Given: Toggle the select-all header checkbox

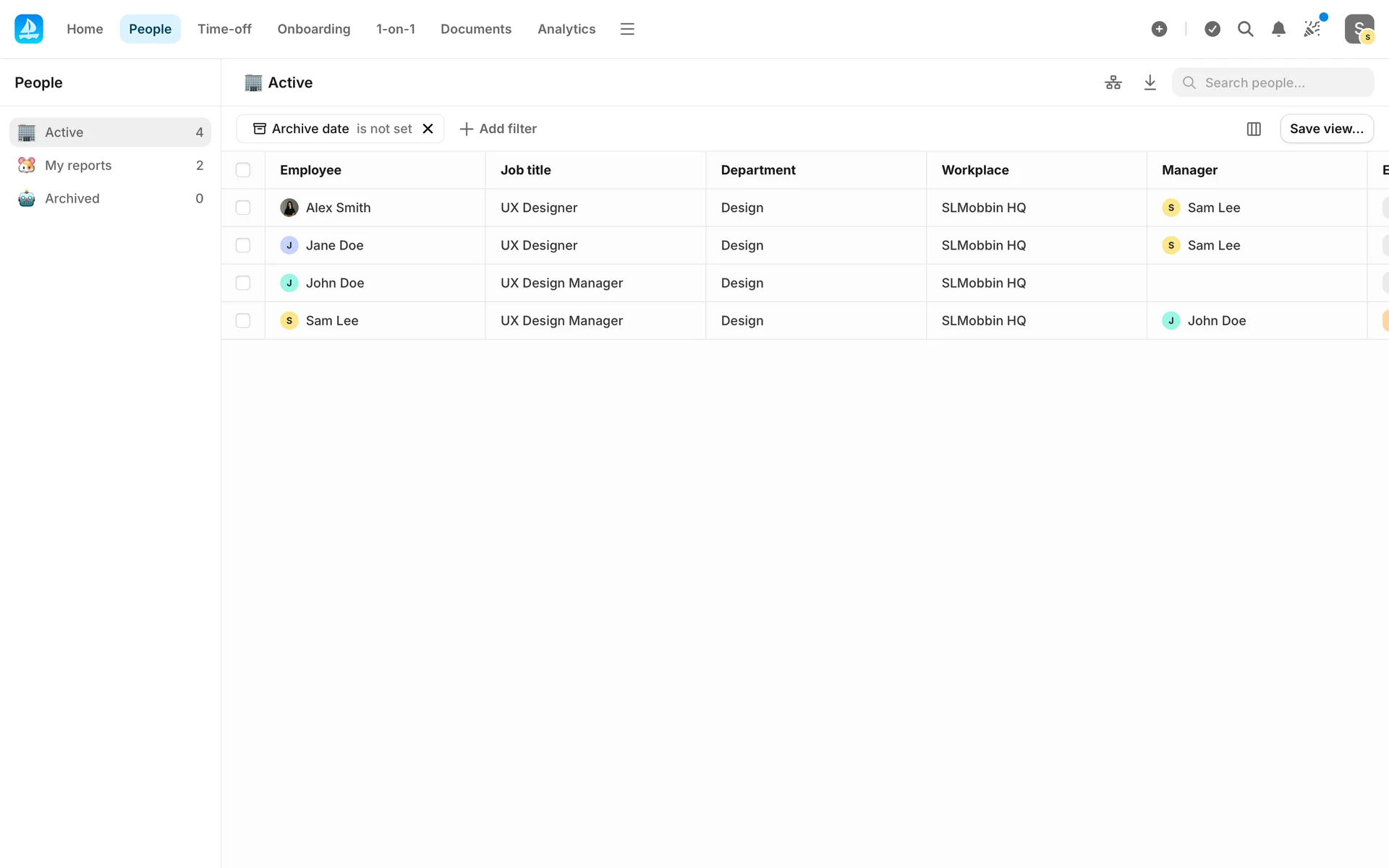Looking at the screenshot, I should (243, 170).
